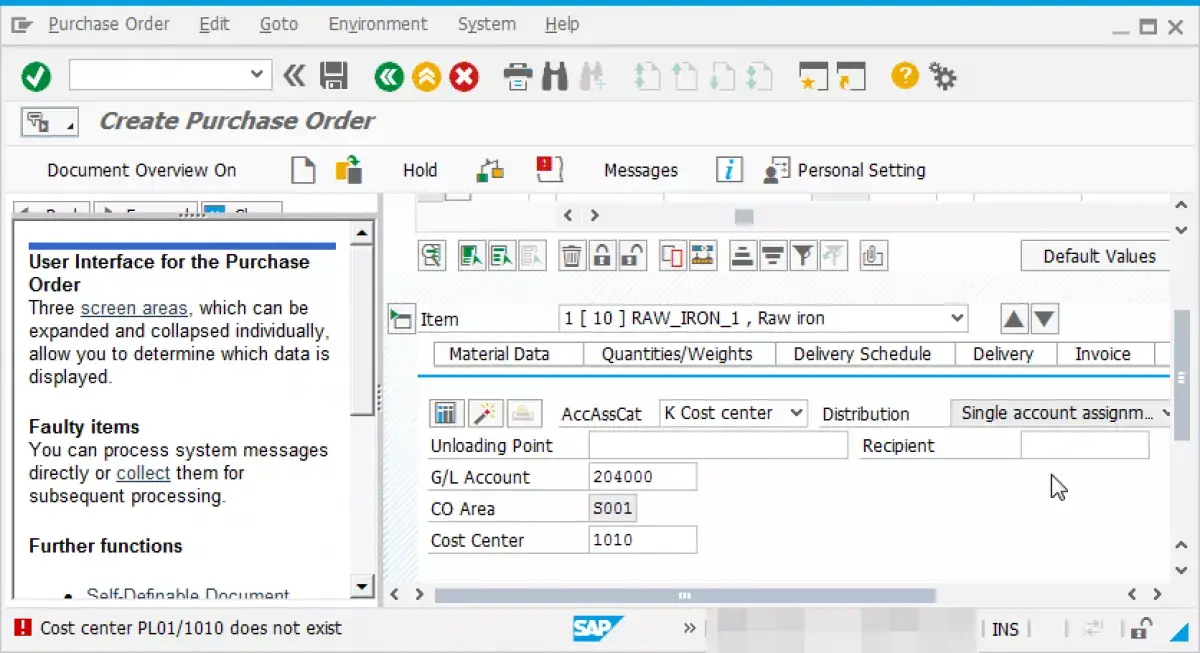Open the Edit menu
1200x653 pixels.
[x=214, y=24]
